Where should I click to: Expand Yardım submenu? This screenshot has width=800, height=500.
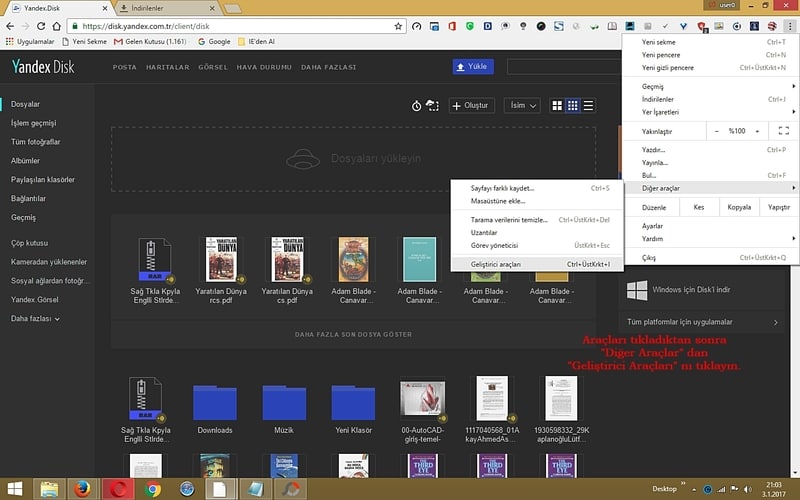710,238
